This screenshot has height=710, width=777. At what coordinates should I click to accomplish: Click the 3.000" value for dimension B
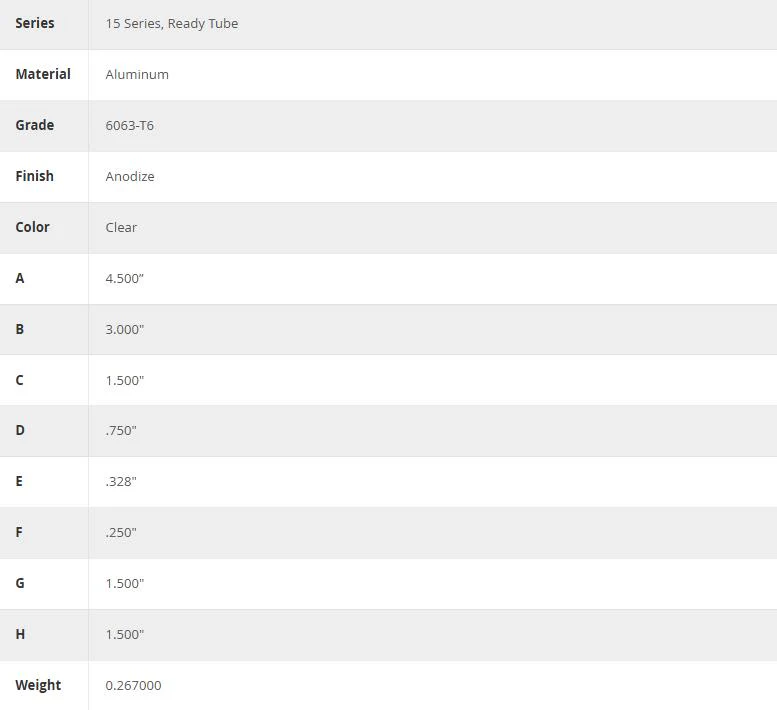point(124,329)
